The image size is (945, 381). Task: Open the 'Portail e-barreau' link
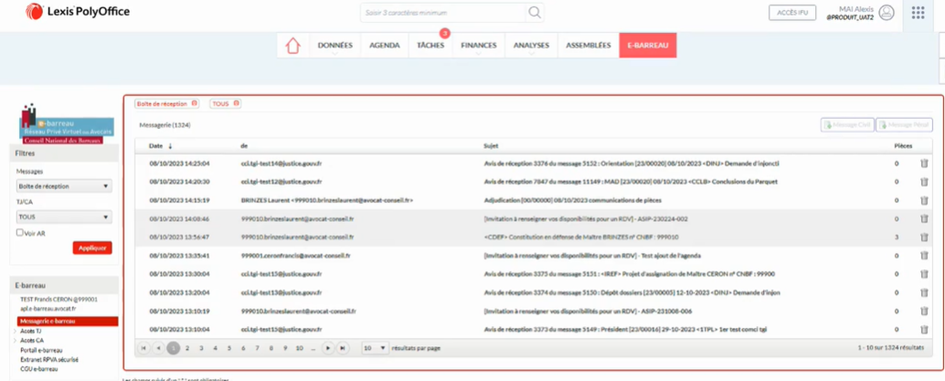(x=42, y=350)
